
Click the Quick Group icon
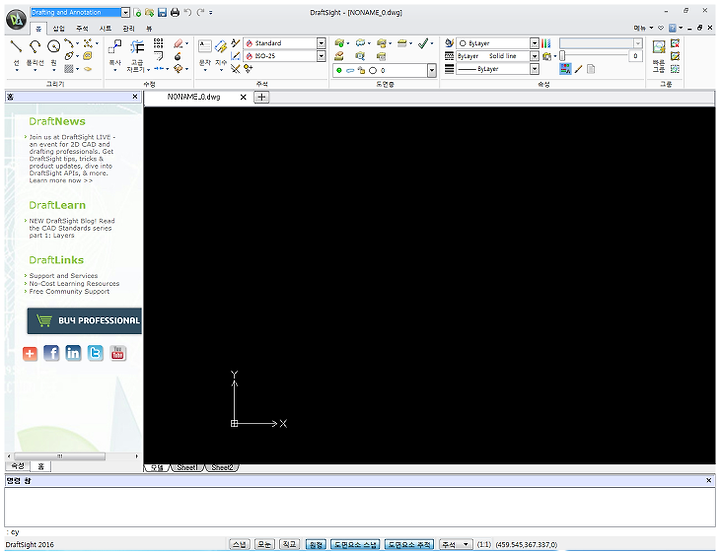click(659, 47)
